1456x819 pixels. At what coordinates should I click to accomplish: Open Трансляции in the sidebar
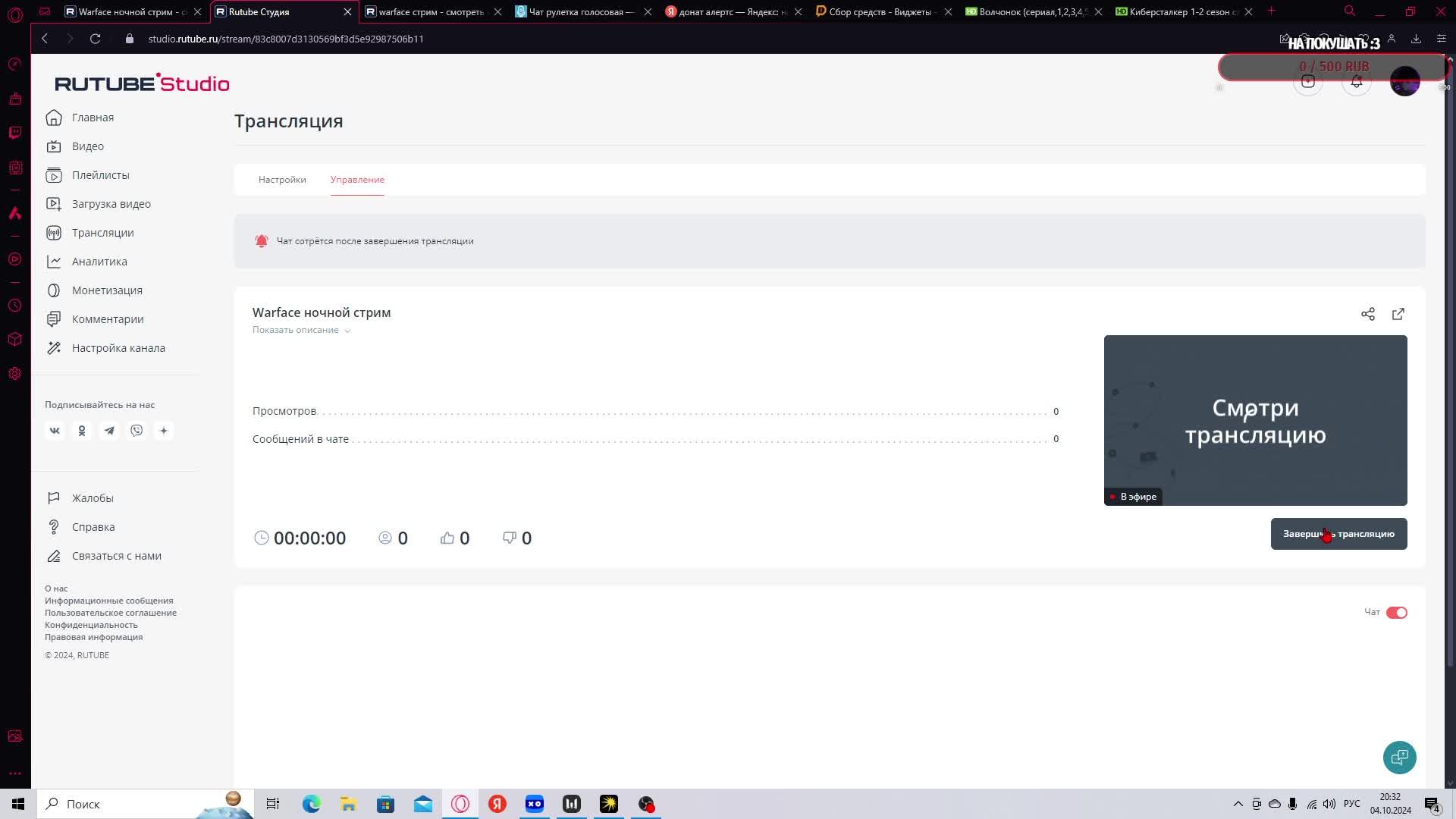89,233
